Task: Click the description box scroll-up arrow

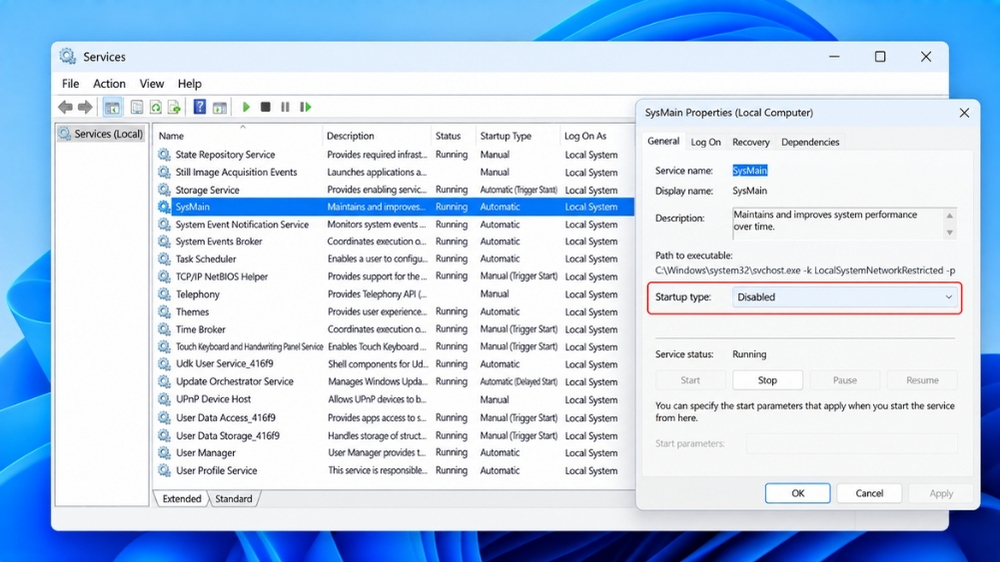Action: point(950,216)
